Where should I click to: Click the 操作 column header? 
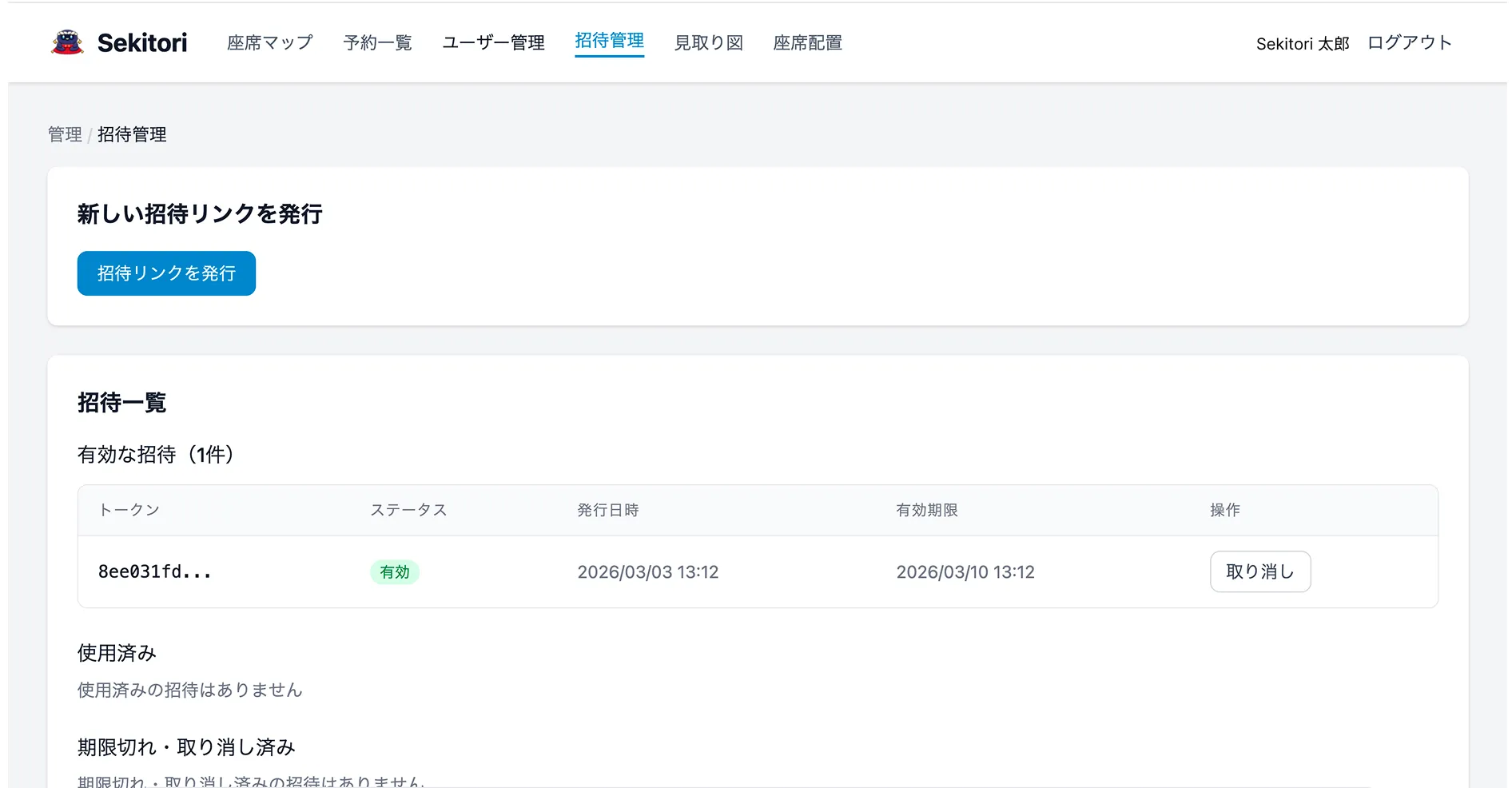pyautogui.click(x=1225, y=510)
